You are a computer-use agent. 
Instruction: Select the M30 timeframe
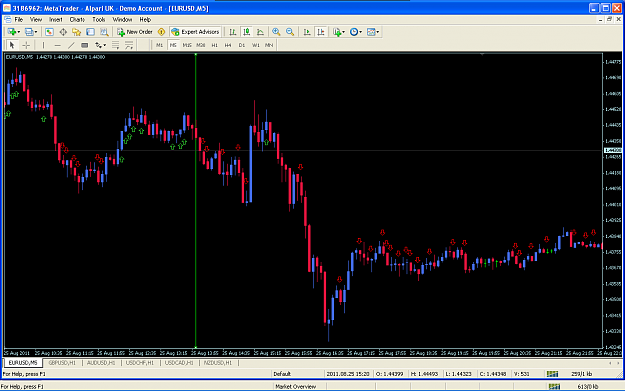point(200,45)
